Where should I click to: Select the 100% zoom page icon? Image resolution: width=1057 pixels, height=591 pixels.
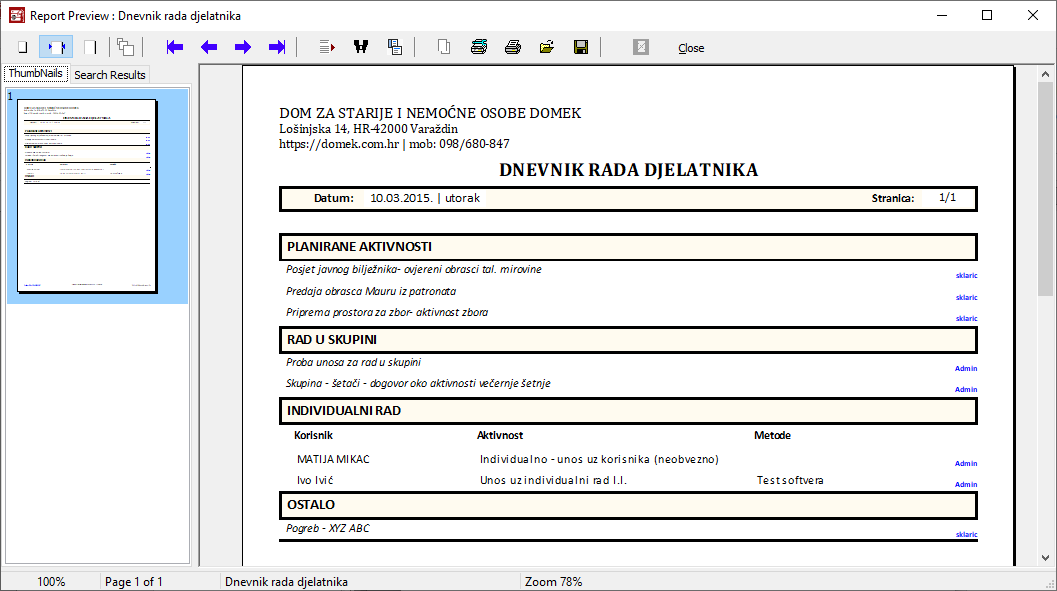point(90,47)
